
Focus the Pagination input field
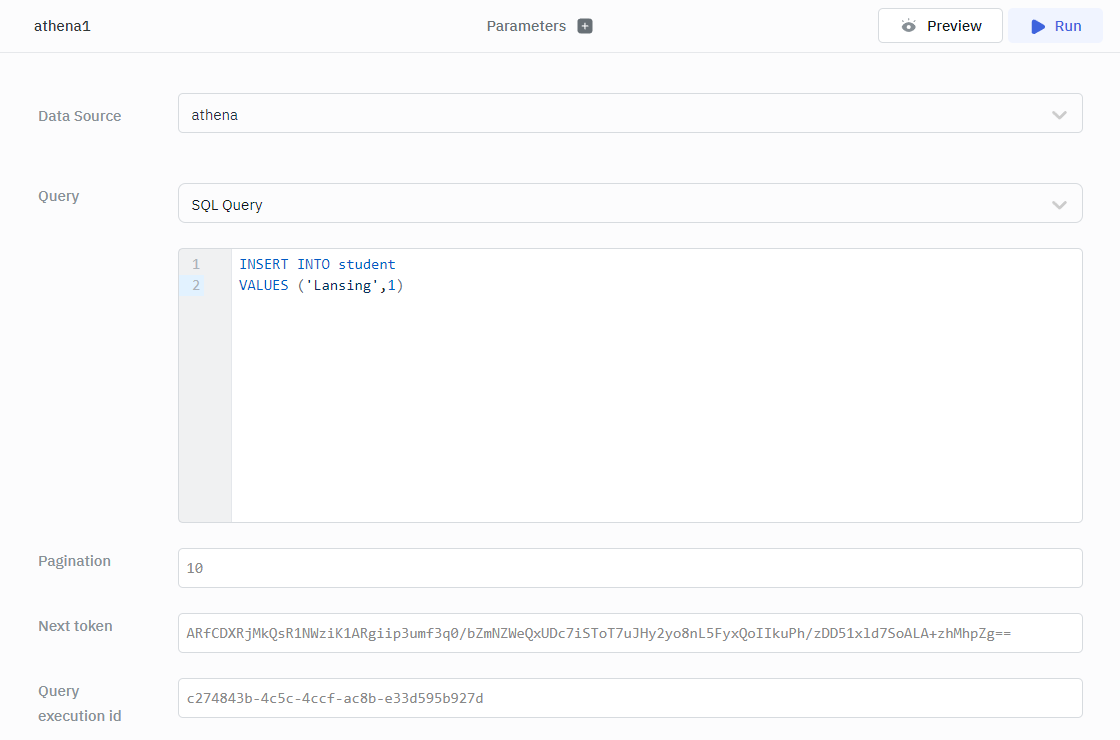pos(629,568)
